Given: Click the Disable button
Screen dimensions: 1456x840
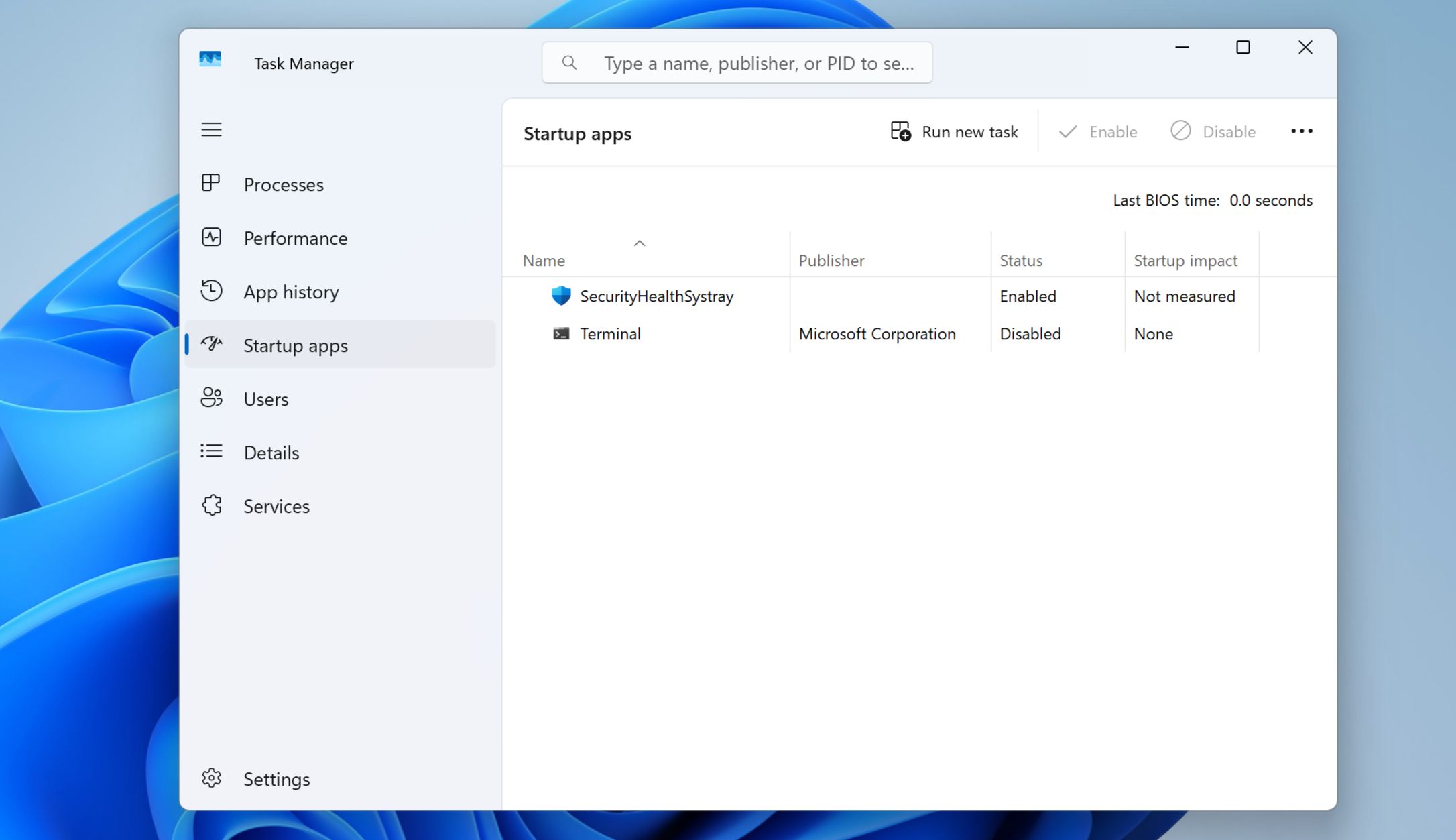Looking at the screenshot, I should point(1213,131).
